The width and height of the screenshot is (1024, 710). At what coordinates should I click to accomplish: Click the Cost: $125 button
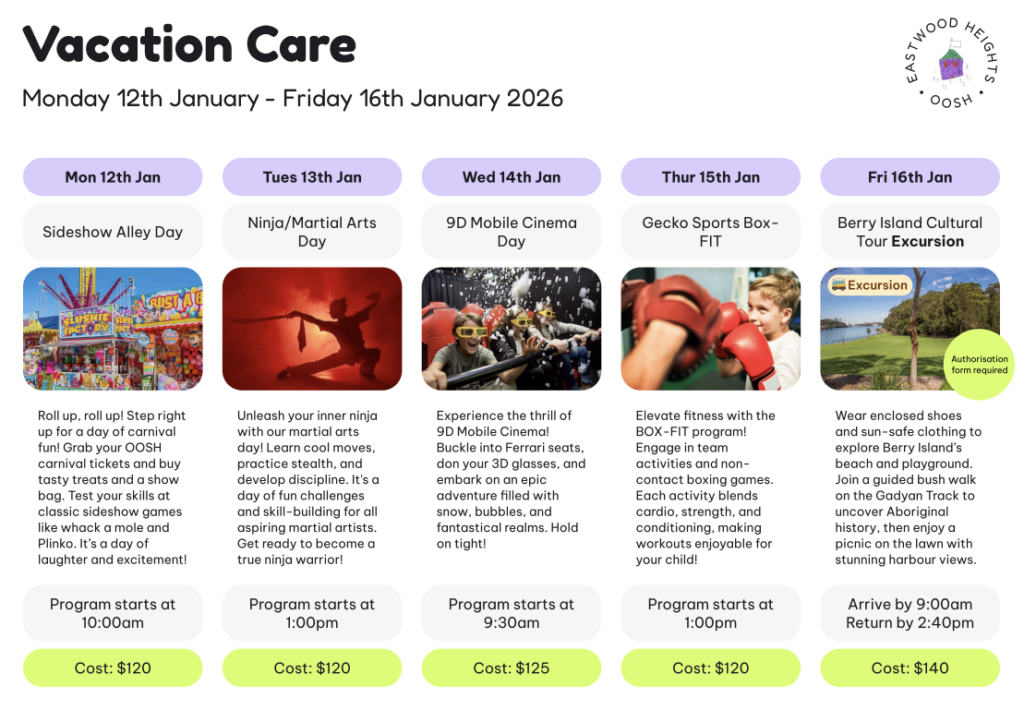(511, 668)
